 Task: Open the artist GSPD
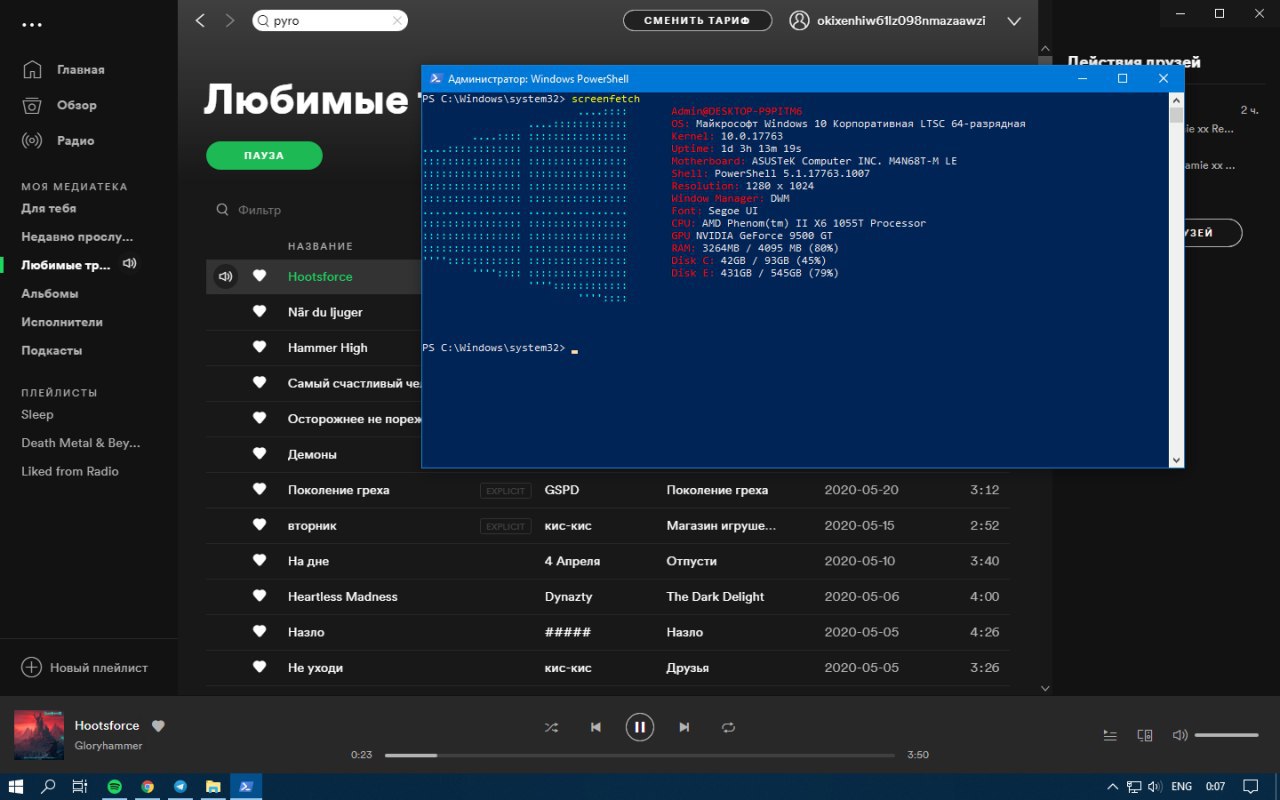[x=562, y=490]
